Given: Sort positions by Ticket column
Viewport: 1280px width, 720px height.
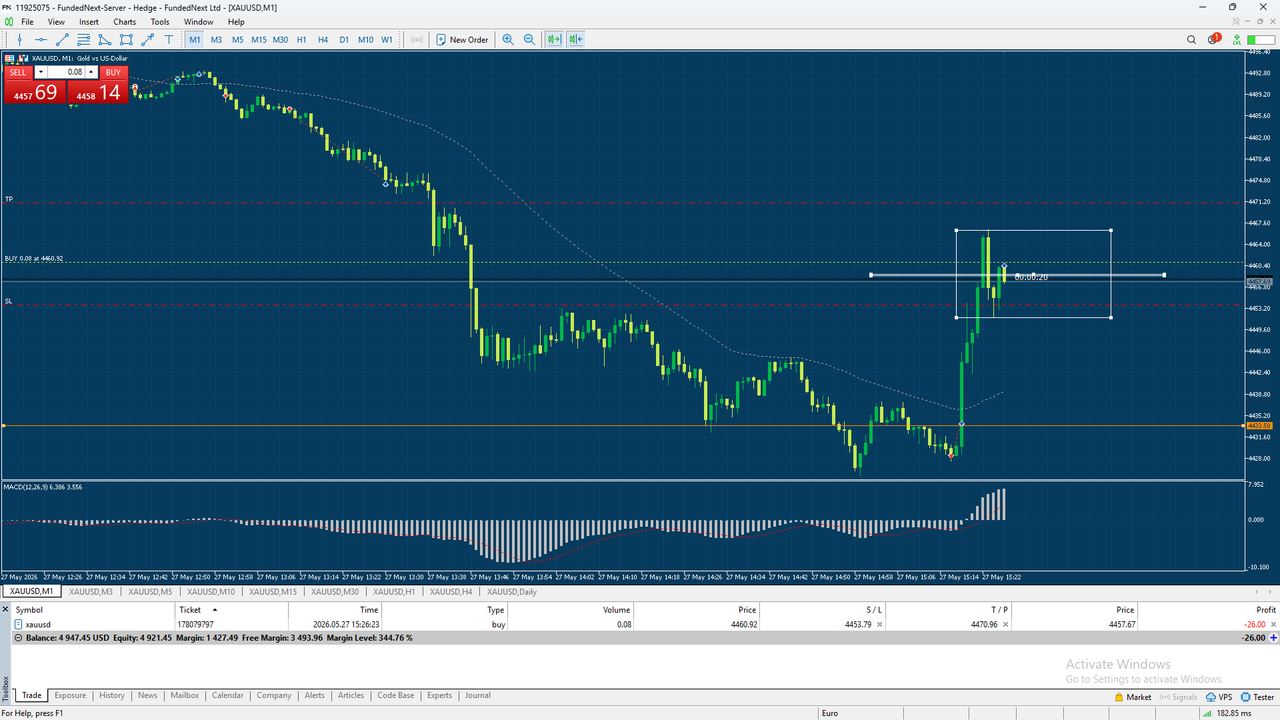Looking at the screenshot, I should [230, 609].
